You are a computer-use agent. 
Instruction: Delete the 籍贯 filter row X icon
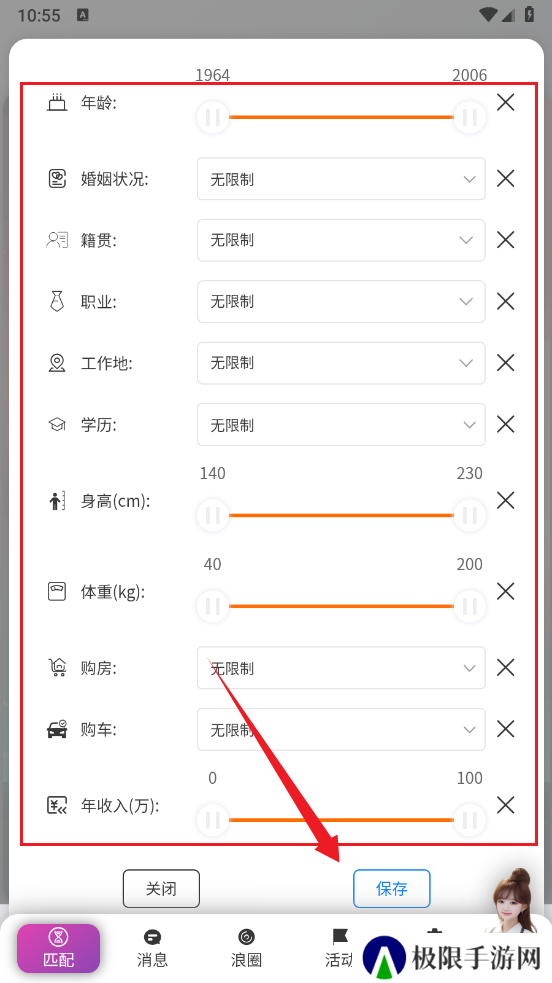click(505, 239)
